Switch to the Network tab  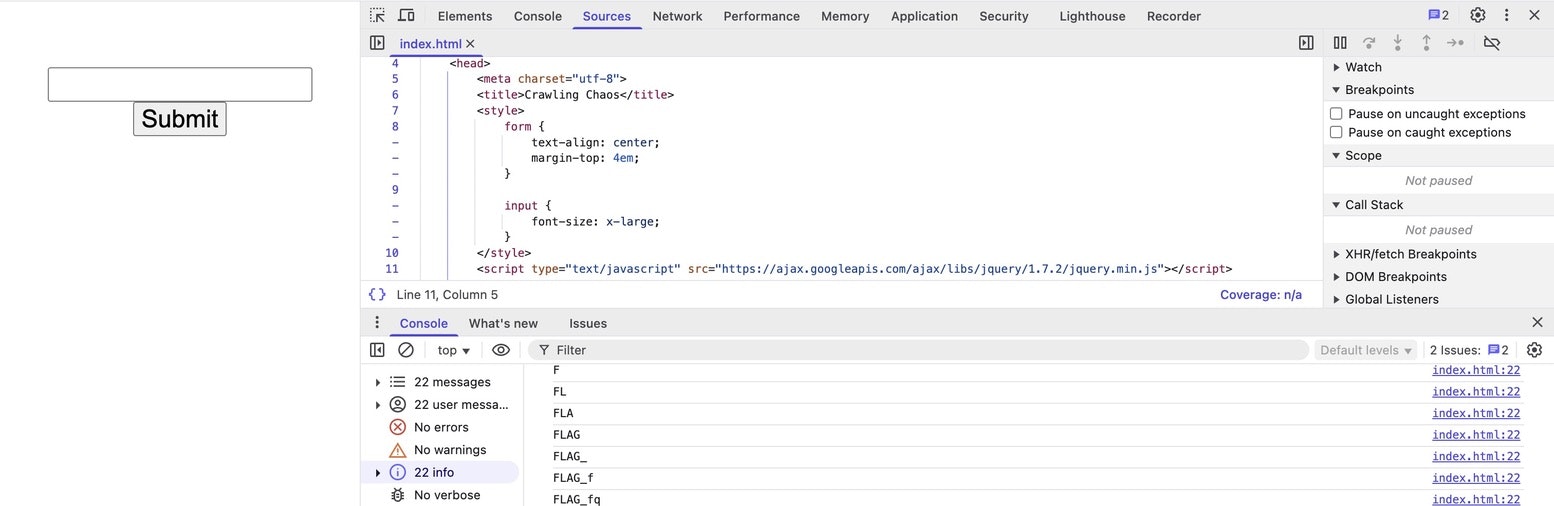click(x=677, y=16)
